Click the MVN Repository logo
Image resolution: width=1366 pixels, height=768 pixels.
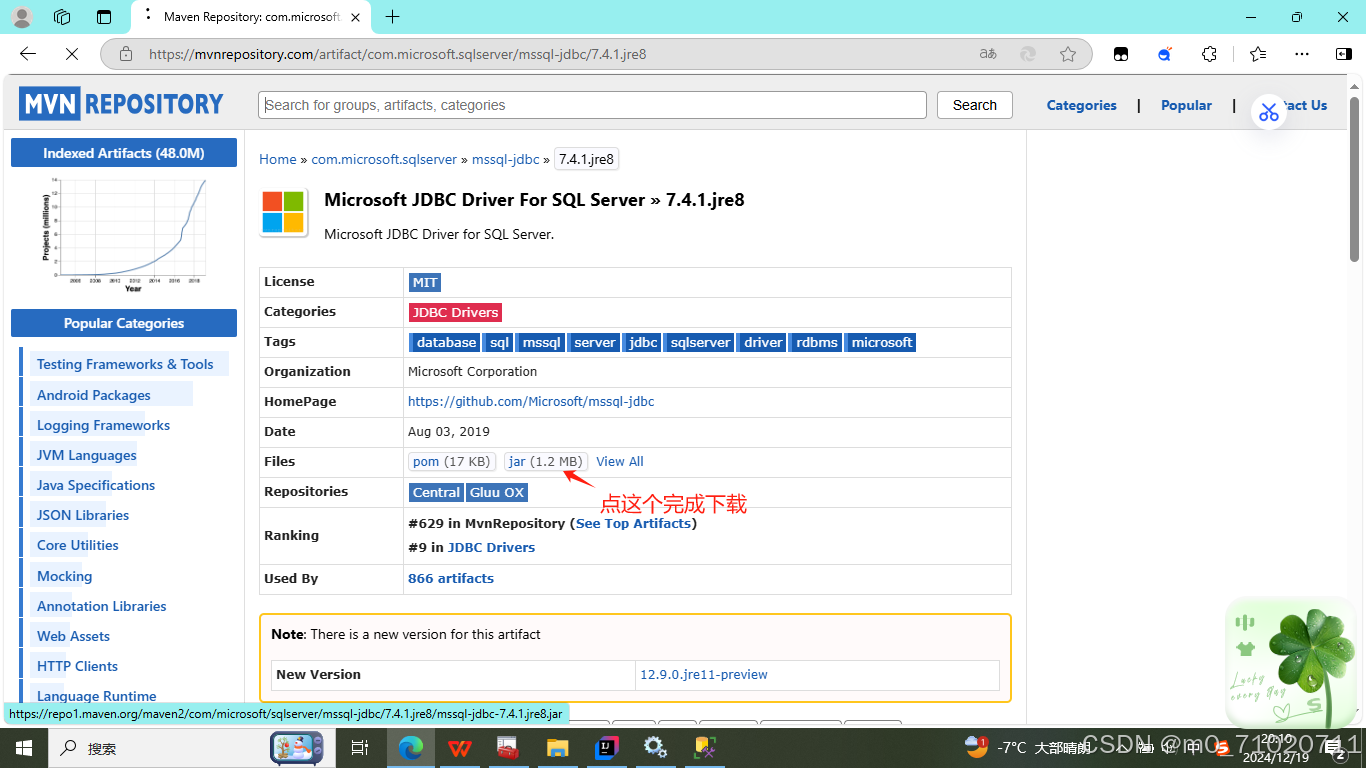(122, 104)
